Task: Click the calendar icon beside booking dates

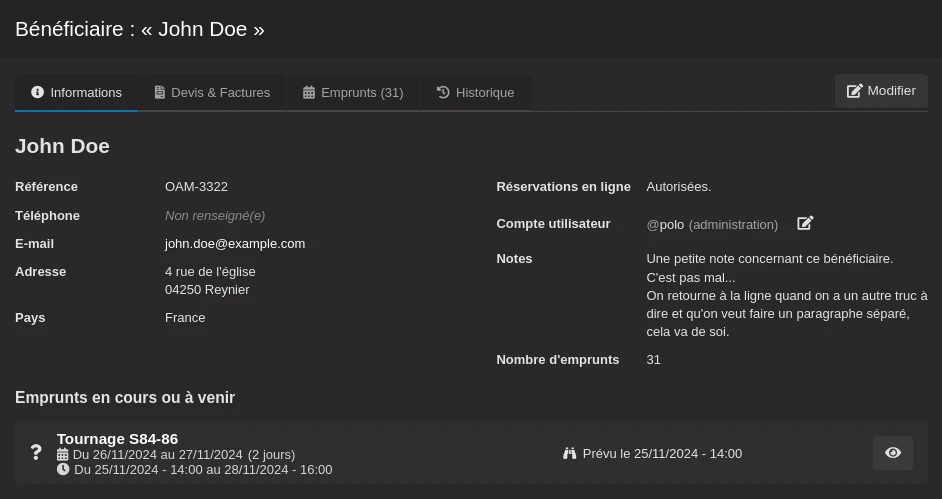Action: [63, 454]
